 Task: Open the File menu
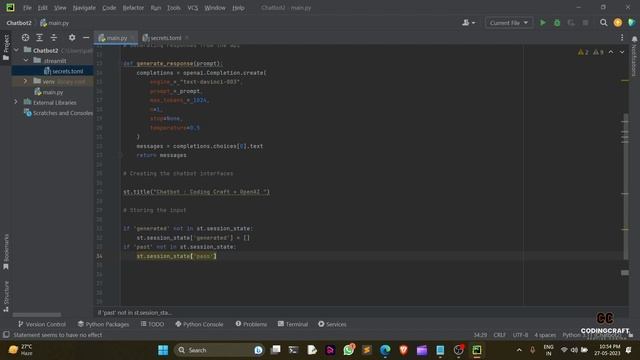click(x=27, y=8)
